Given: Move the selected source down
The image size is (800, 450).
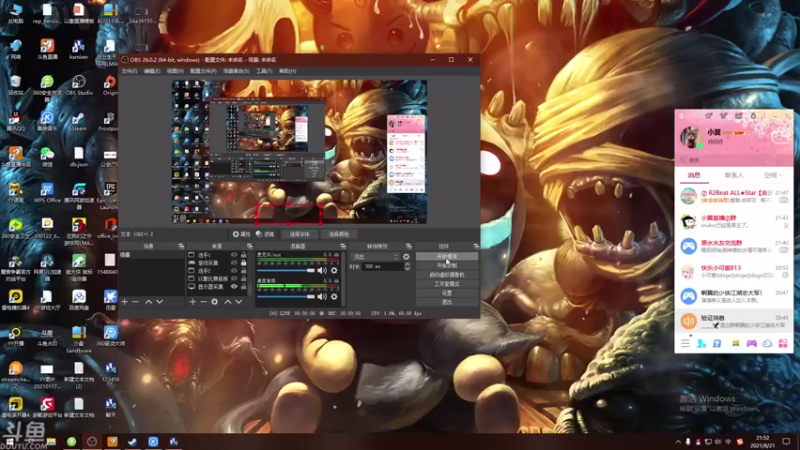Looking at the screenshot, I should (239, 302).
